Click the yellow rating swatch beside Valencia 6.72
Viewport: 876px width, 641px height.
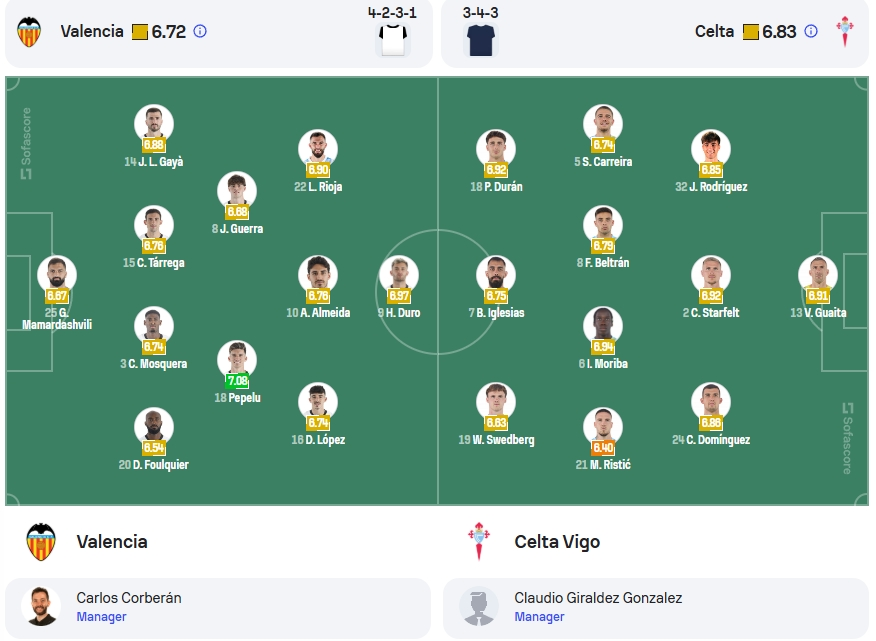point(140,32)
